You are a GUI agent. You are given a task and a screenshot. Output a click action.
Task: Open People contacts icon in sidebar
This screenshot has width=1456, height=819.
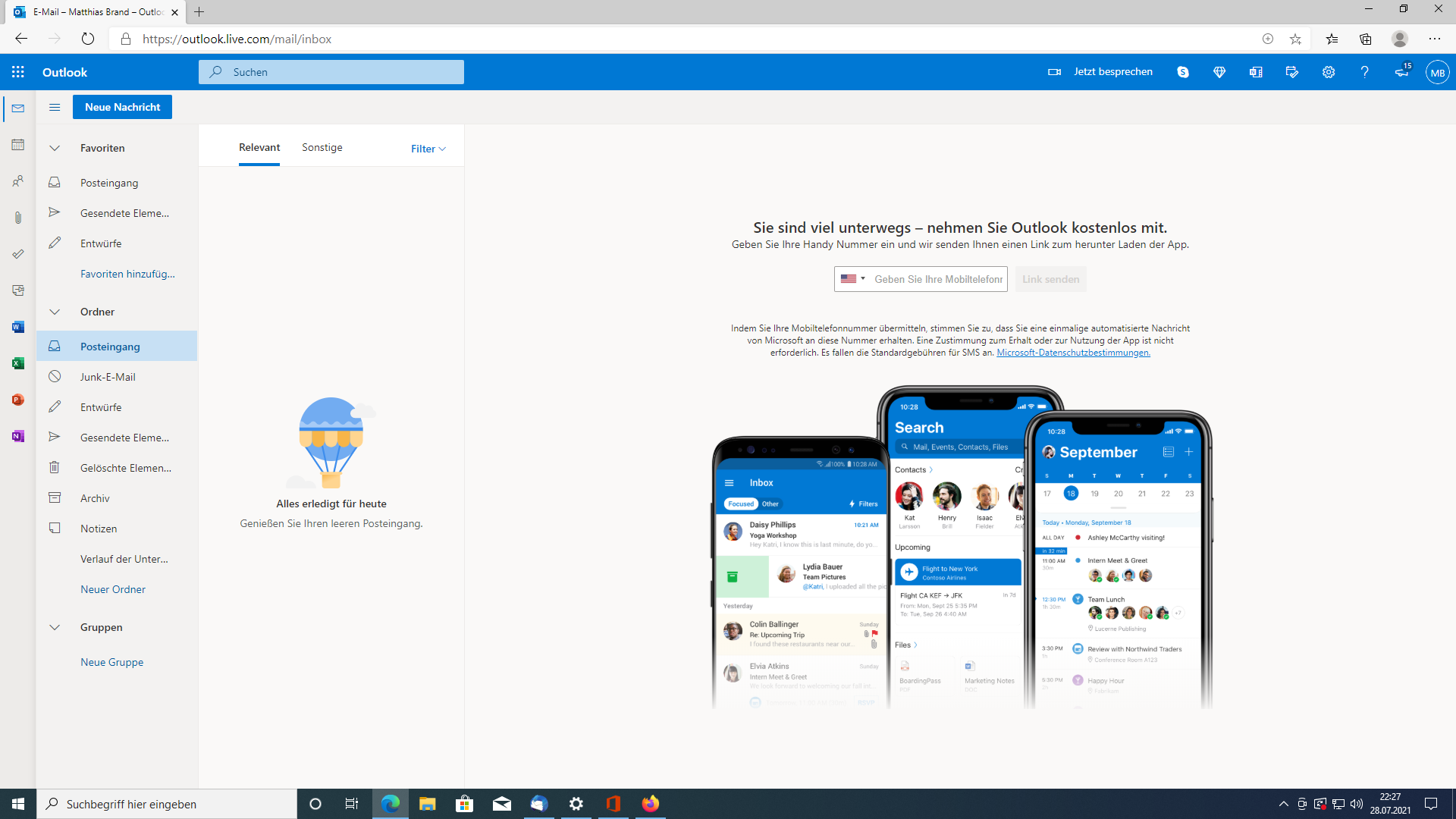(18, 181)
